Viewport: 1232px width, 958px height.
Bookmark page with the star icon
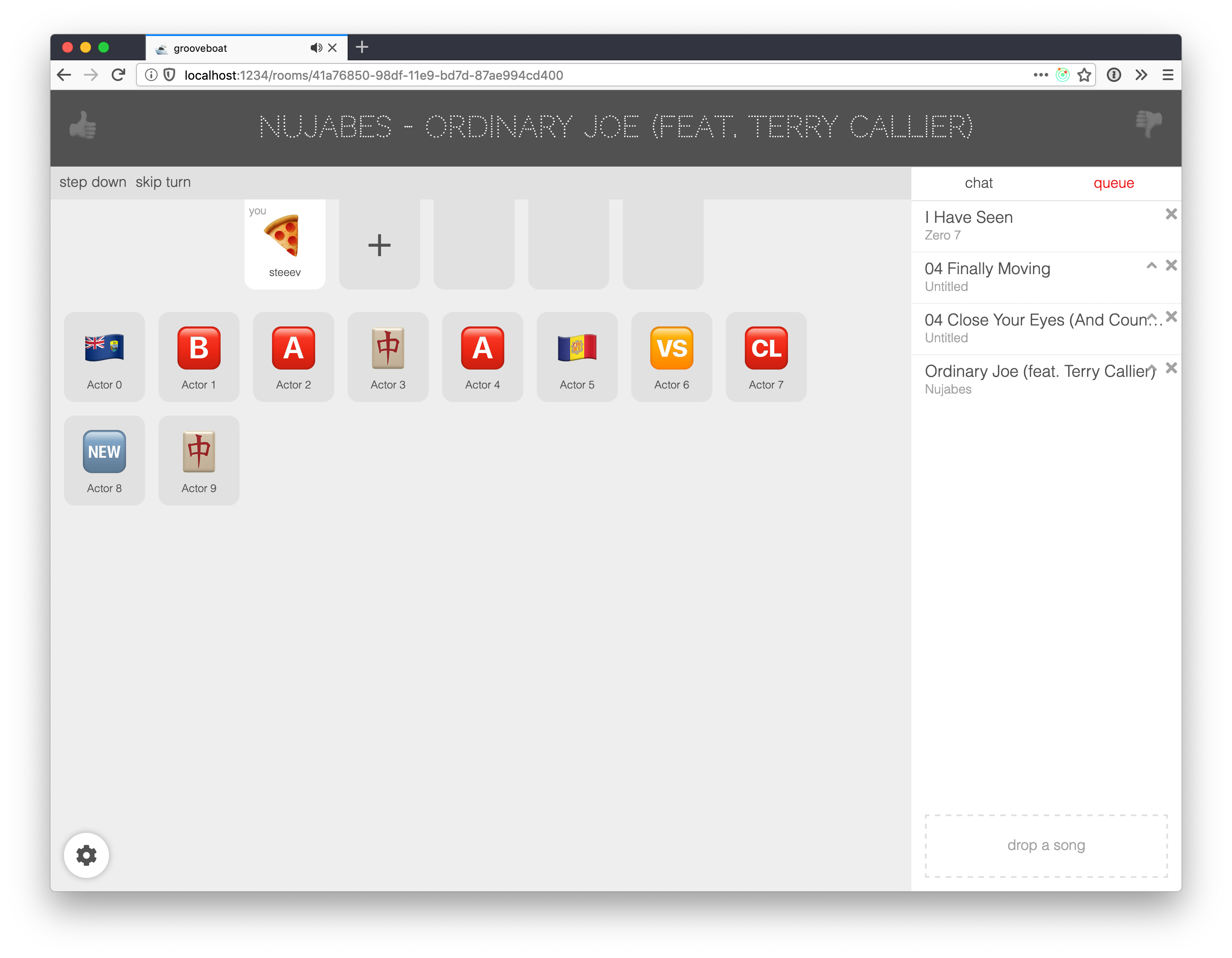pyautogui.click(x=1084, y=75)
